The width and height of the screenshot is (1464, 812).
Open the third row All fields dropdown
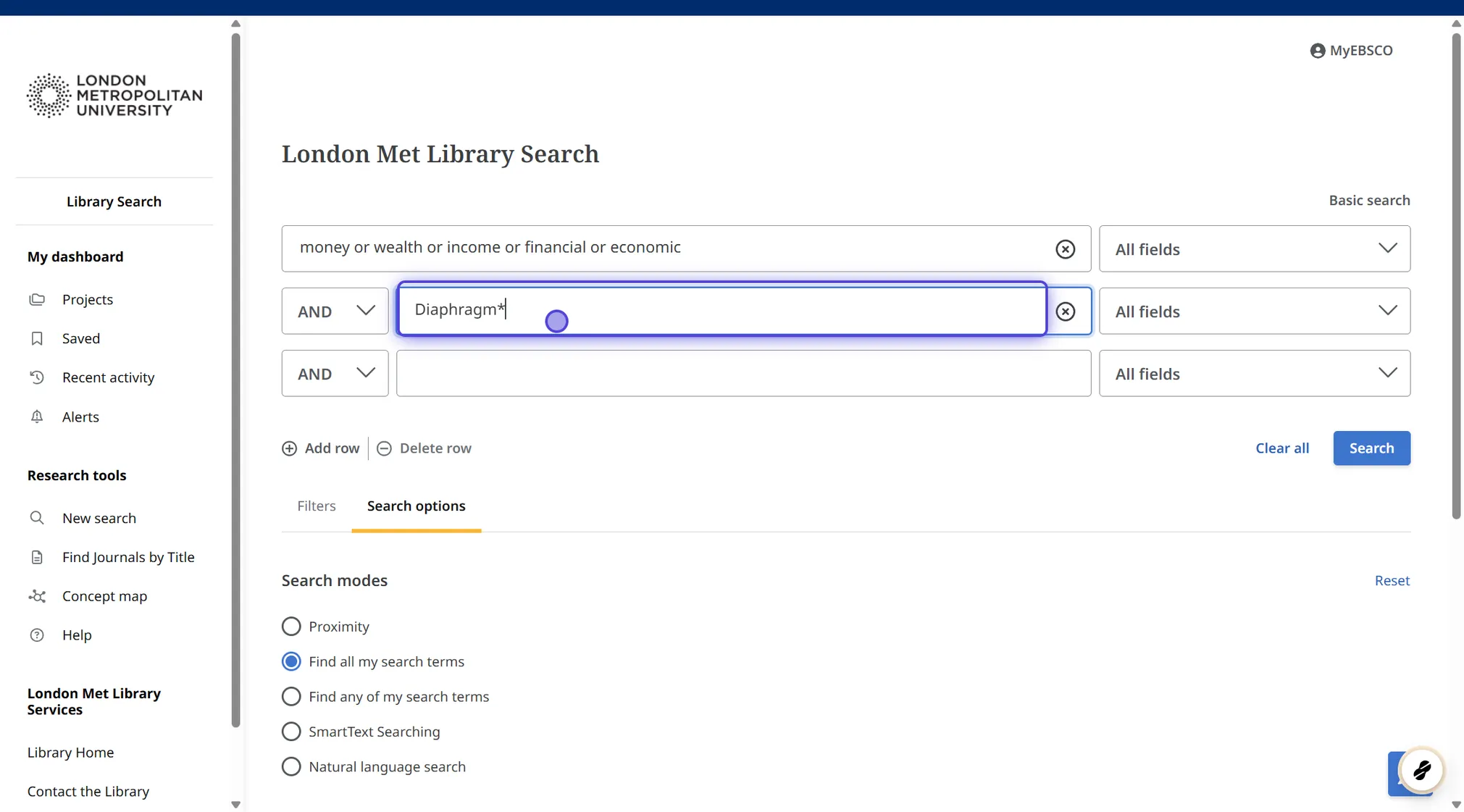1254,374
